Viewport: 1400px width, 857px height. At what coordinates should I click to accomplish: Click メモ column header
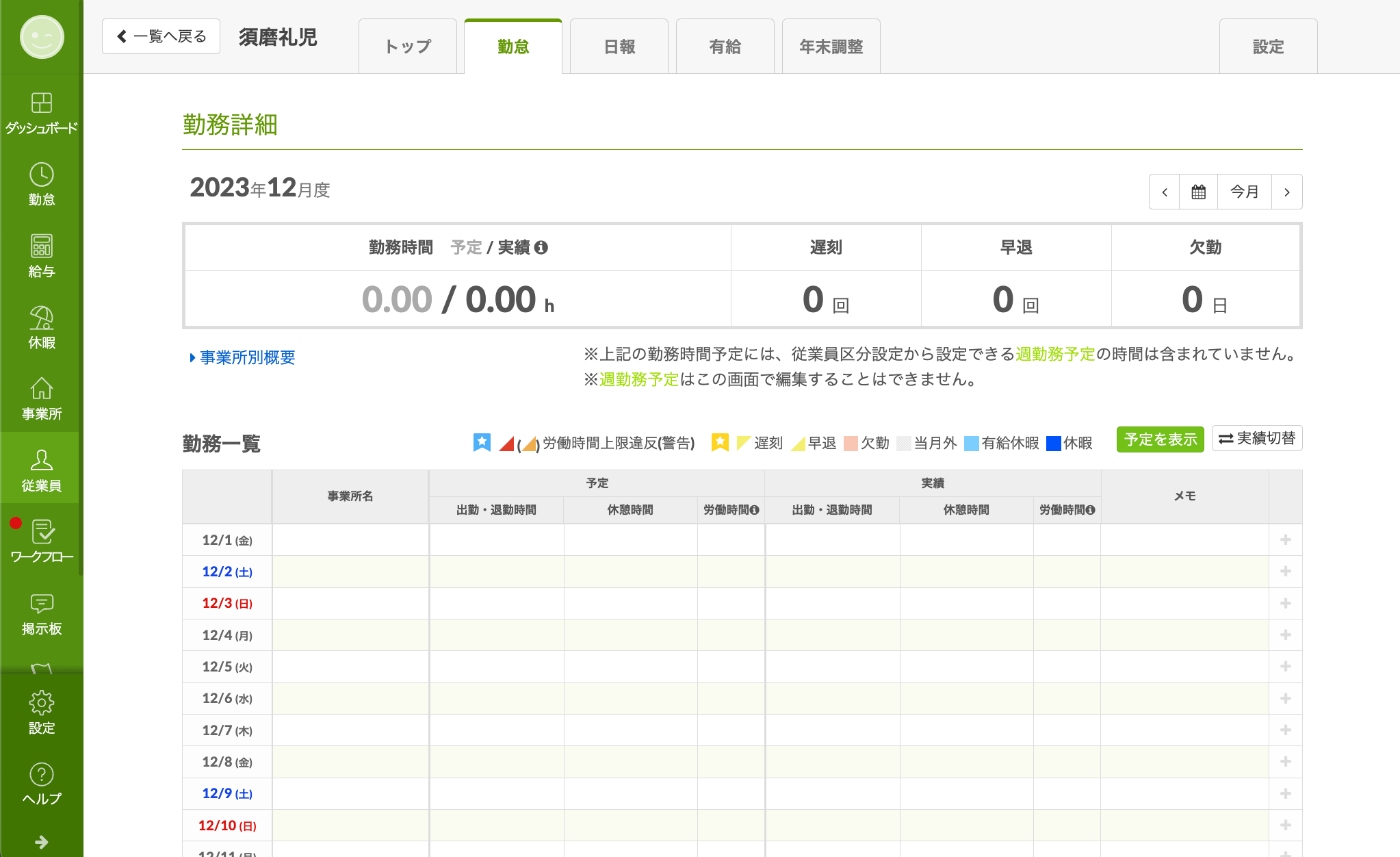pyautogui.click(x=1184, y=496)
